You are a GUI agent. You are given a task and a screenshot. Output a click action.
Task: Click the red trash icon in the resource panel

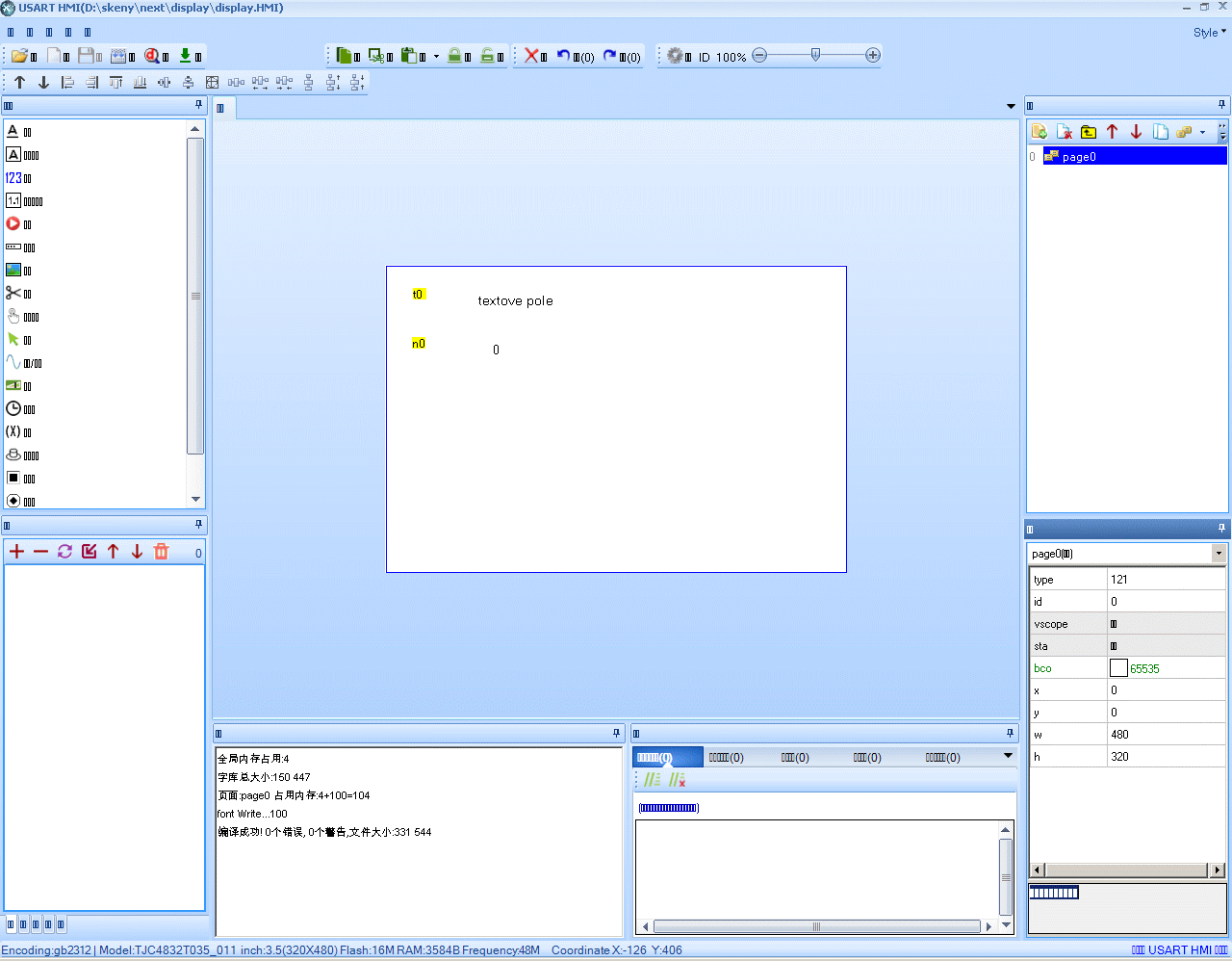(161, 552)
